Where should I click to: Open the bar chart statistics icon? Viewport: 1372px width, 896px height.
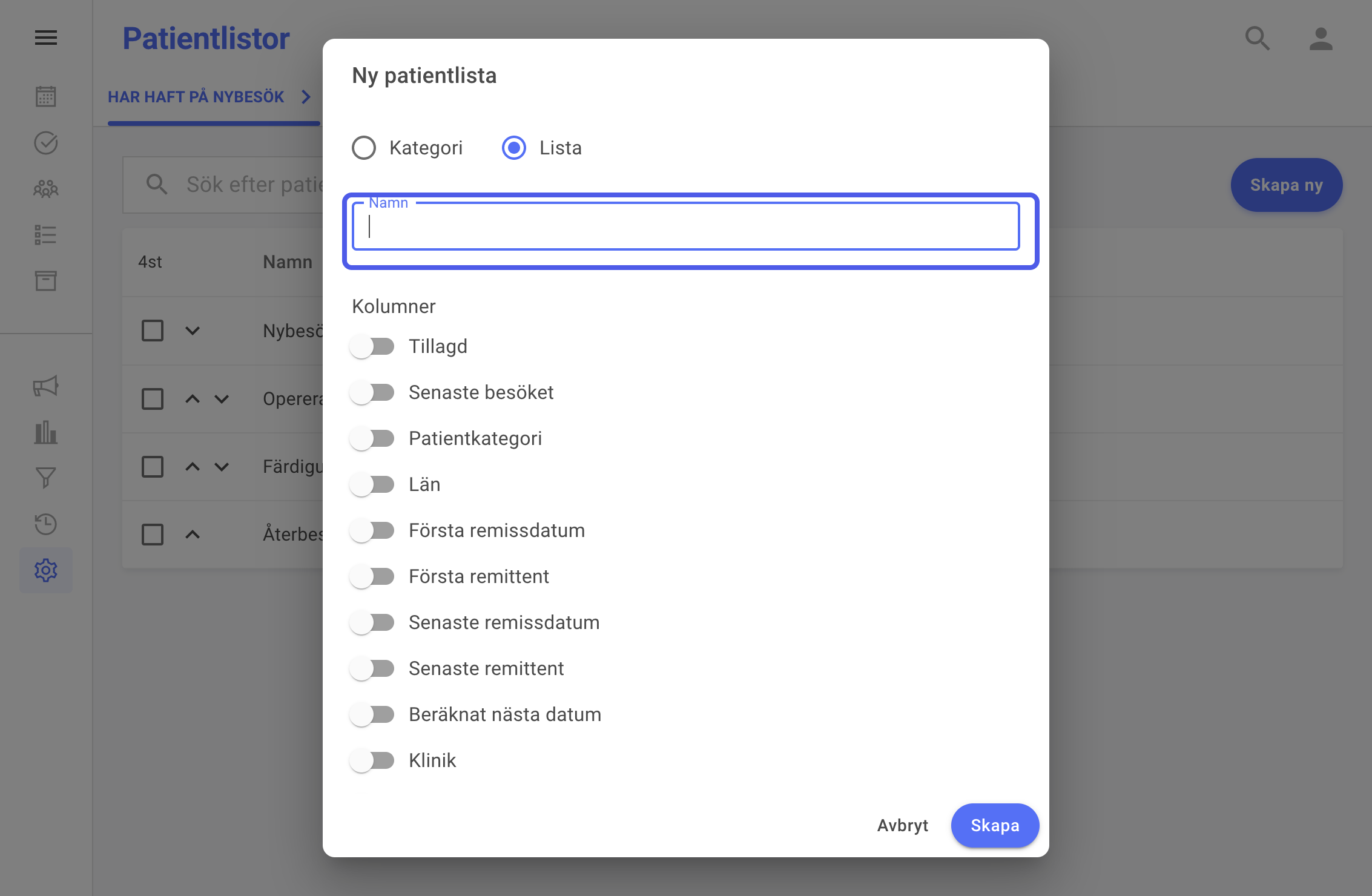coord(46,432)
